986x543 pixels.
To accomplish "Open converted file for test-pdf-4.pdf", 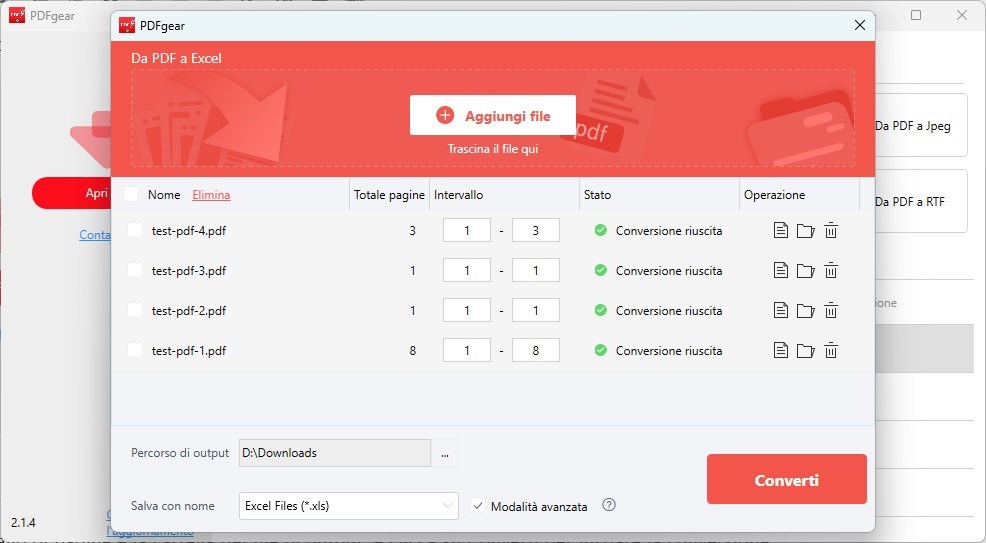I will tap(780, 231).
